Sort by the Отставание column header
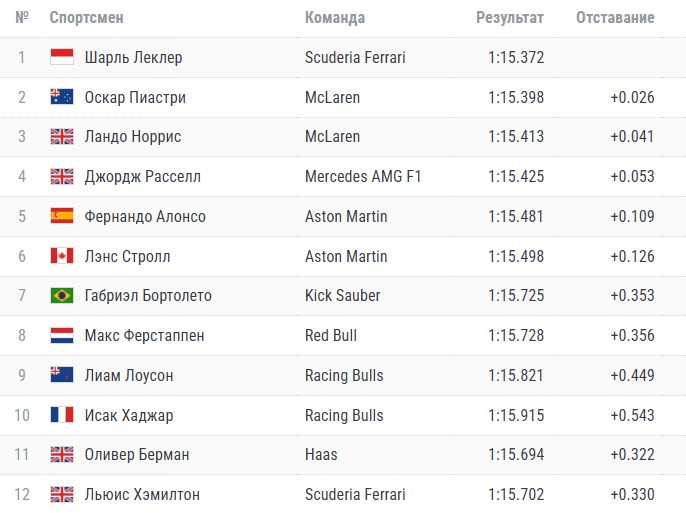Screen dimensions: 686x513 point(615,17)
